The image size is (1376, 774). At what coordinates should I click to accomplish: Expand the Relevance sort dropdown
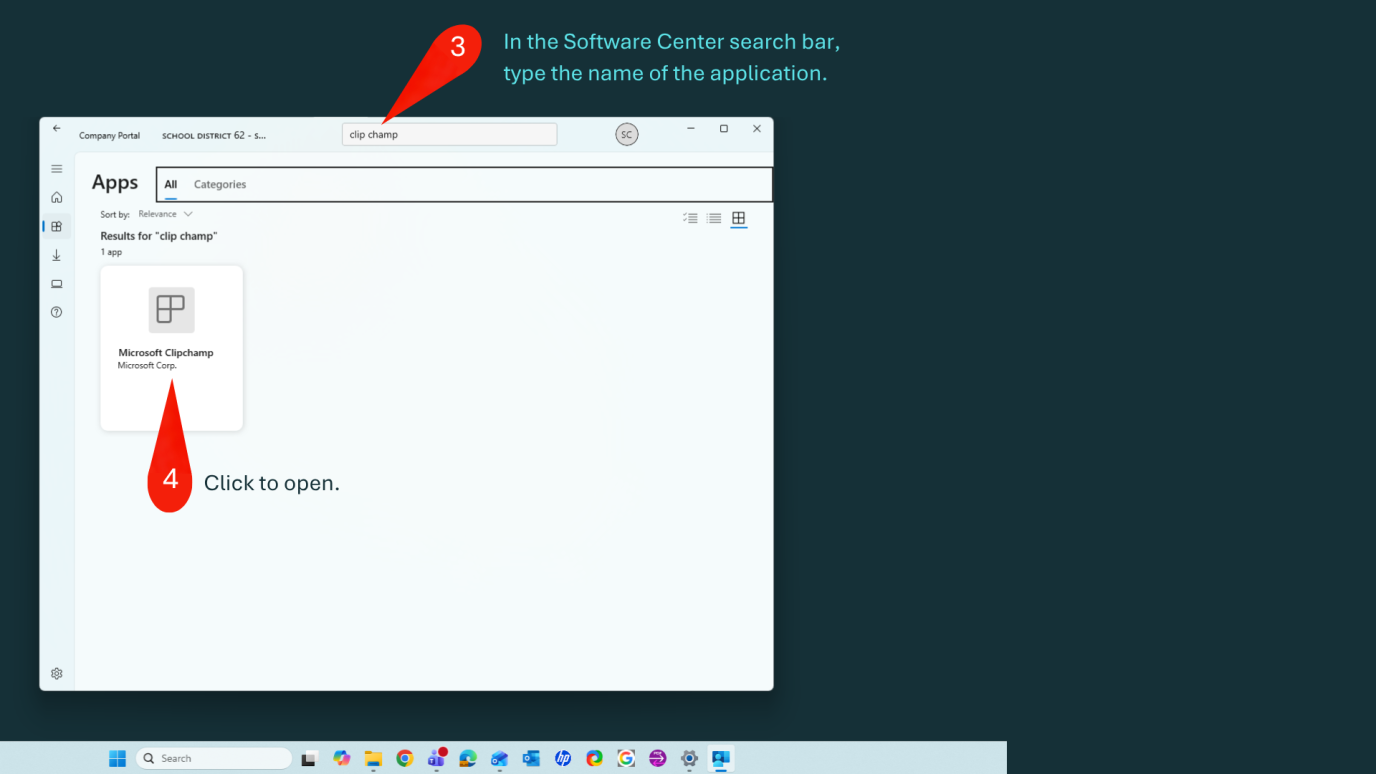click(x=166, y=213)
